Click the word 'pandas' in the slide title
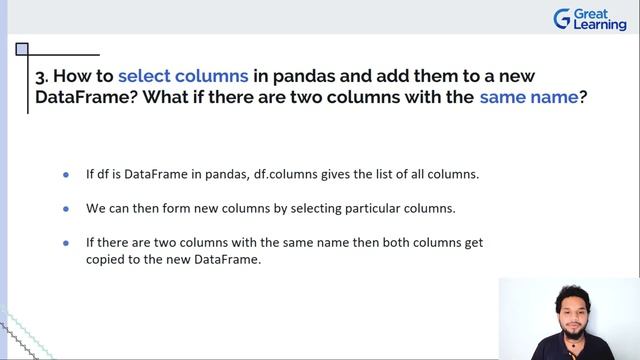The height and width of the screenshot is (360, 640). pos(303,76)
